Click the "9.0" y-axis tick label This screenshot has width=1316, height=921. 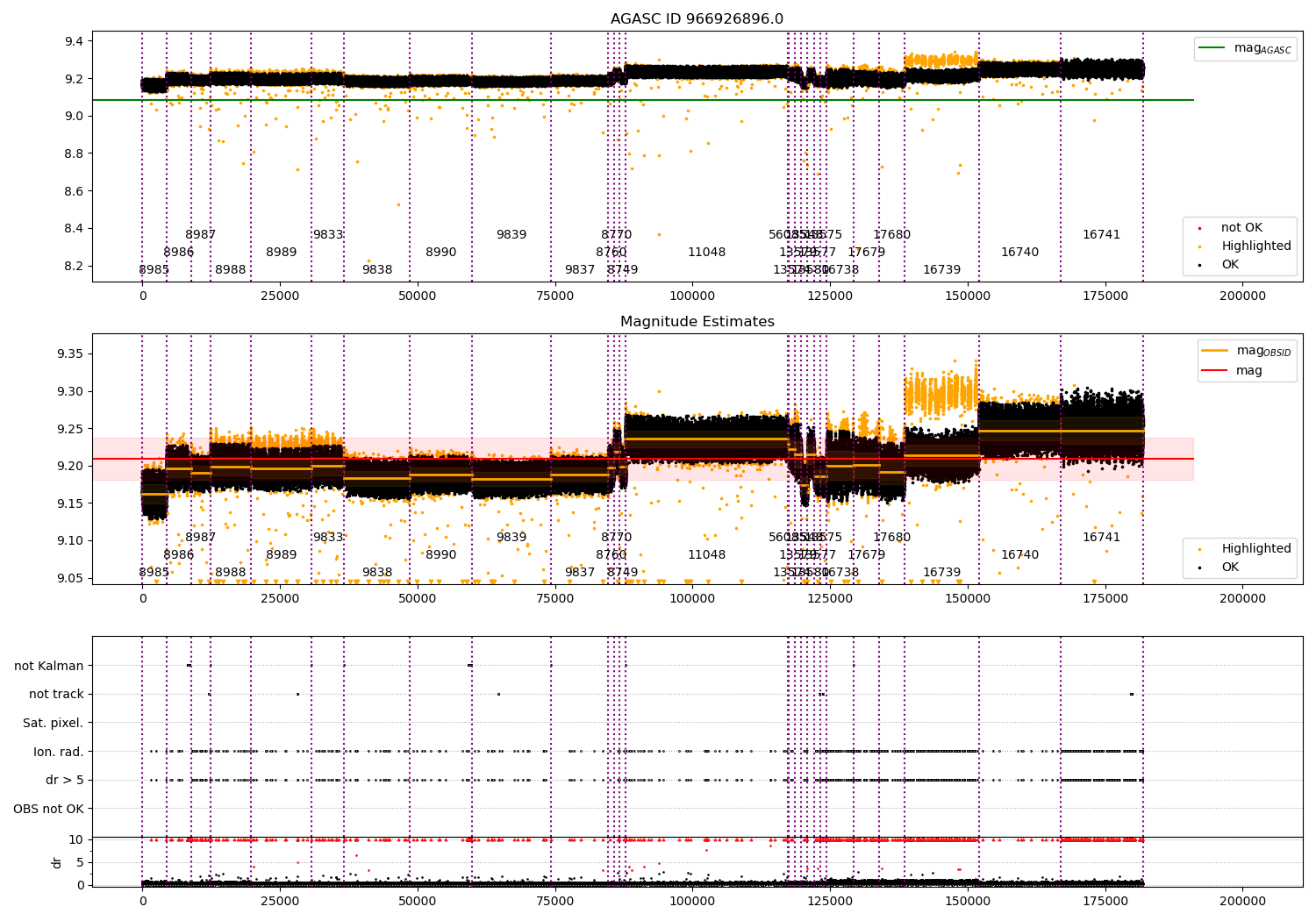click(x=74, y=116)
